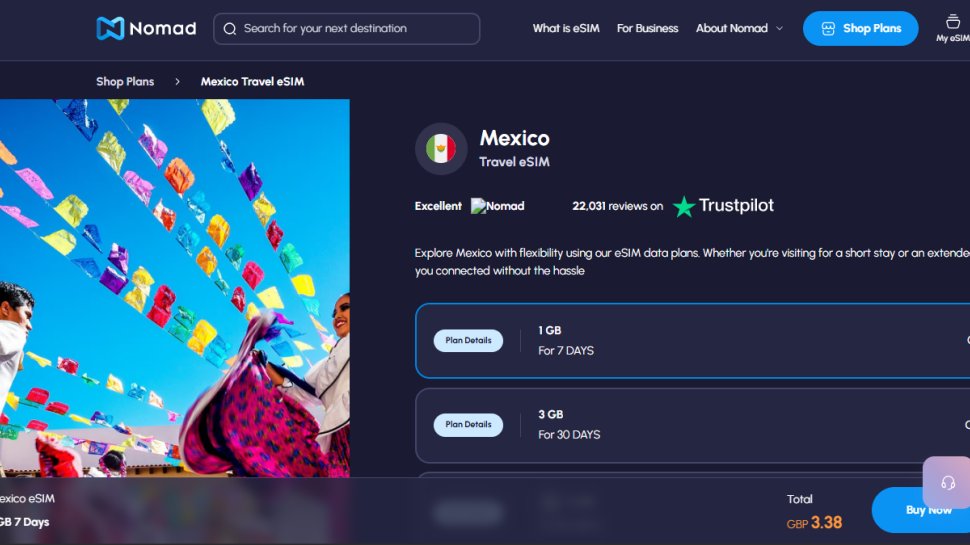Open the headset support chat widget

(948, 483)
